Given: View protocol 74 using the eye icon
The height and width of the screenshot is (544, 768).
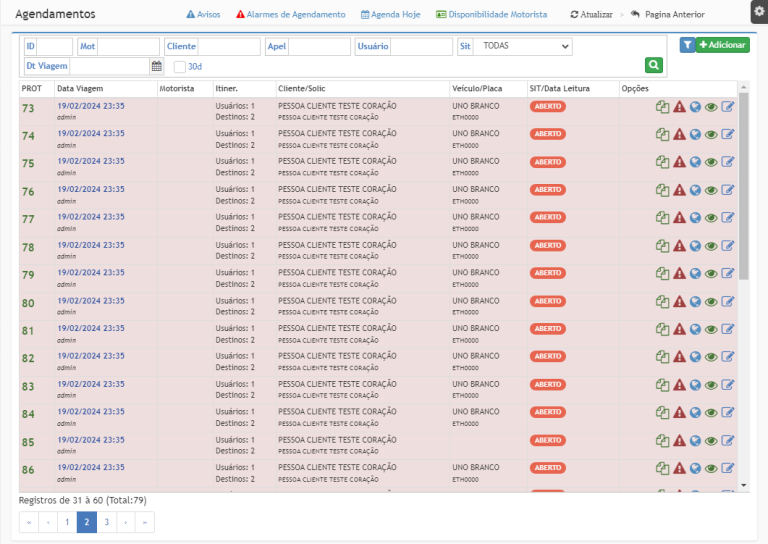Looking at the screenshot, I should click(711, 135).
